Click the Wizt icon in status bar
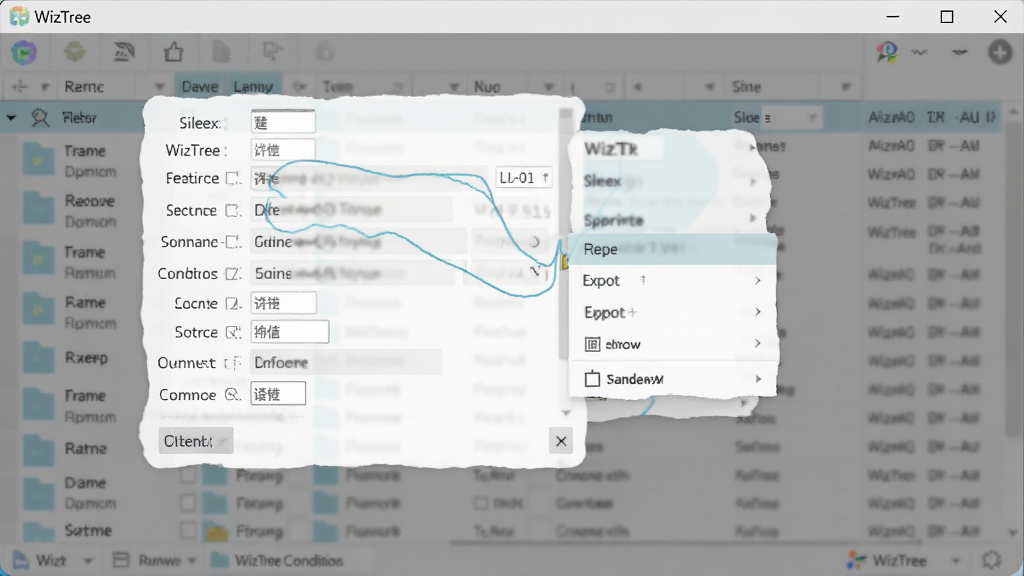This screenshot has height=576, width=1024. click(21, 560)
